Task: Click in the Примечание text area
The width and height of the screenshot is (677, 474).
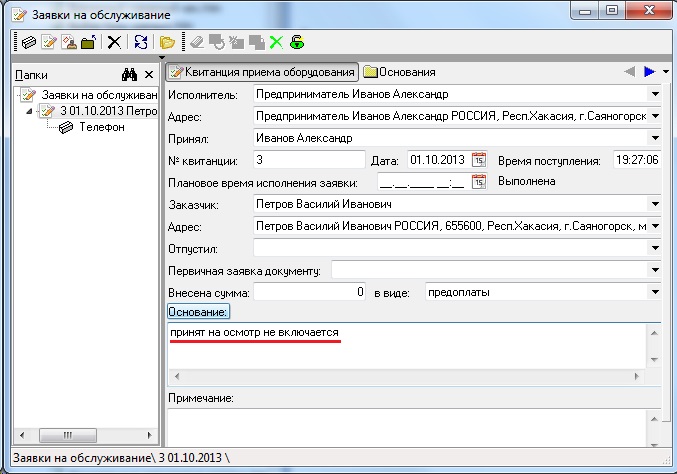Action: [407, 427]
